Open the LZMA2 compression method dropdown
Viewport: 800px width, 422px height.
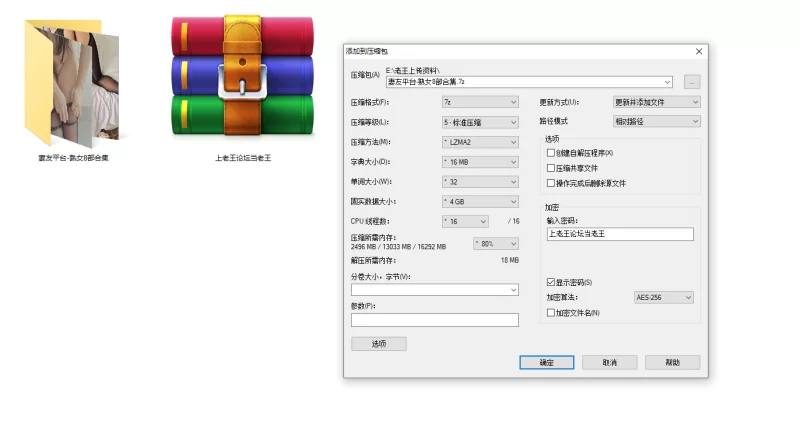(x=480, y=142)
